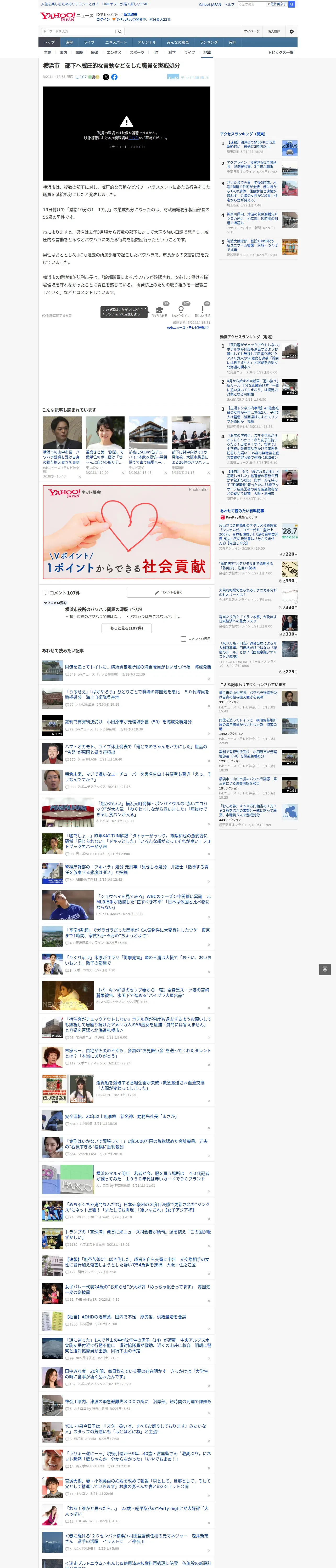Click the 新規取得 ID link
The image size is (336, 1568).
click(131, 14)
